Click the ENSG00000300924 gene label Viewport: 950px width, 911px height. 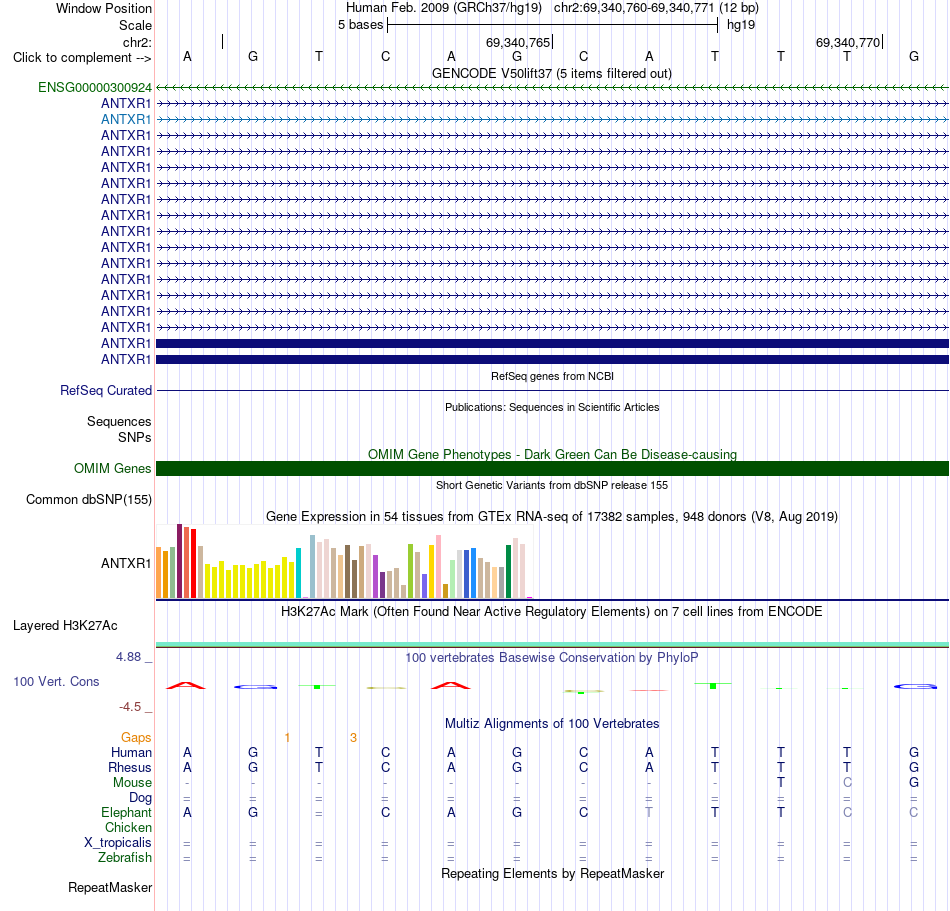tap(95, 88)
